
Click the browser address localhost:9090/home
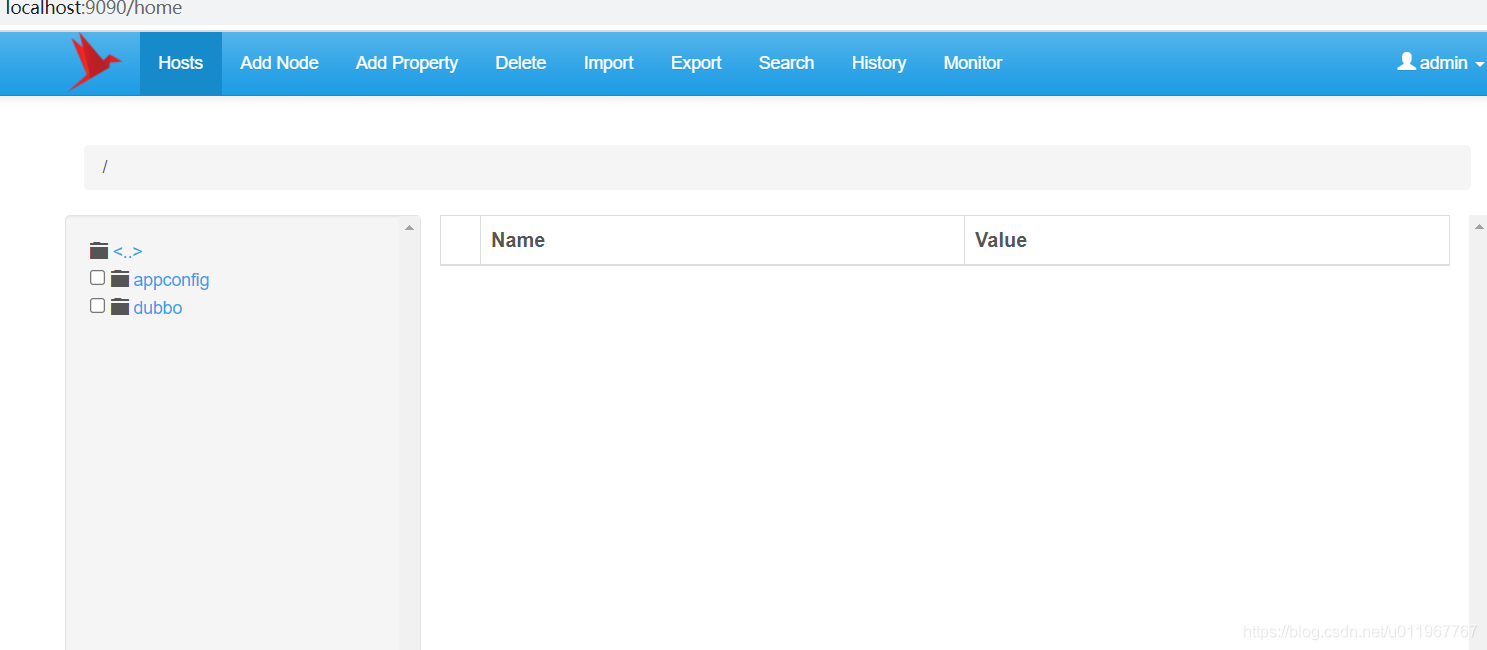click(94, 9)
